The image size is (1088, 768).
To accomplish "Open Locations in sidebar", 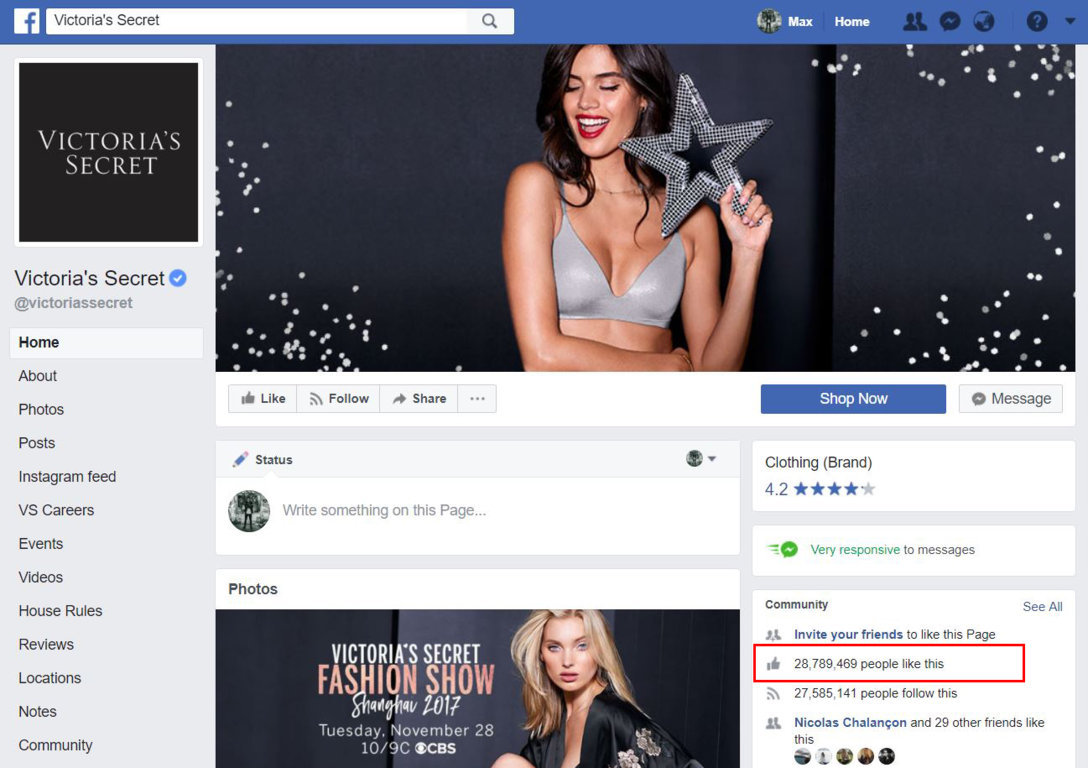I will point(50,678).
